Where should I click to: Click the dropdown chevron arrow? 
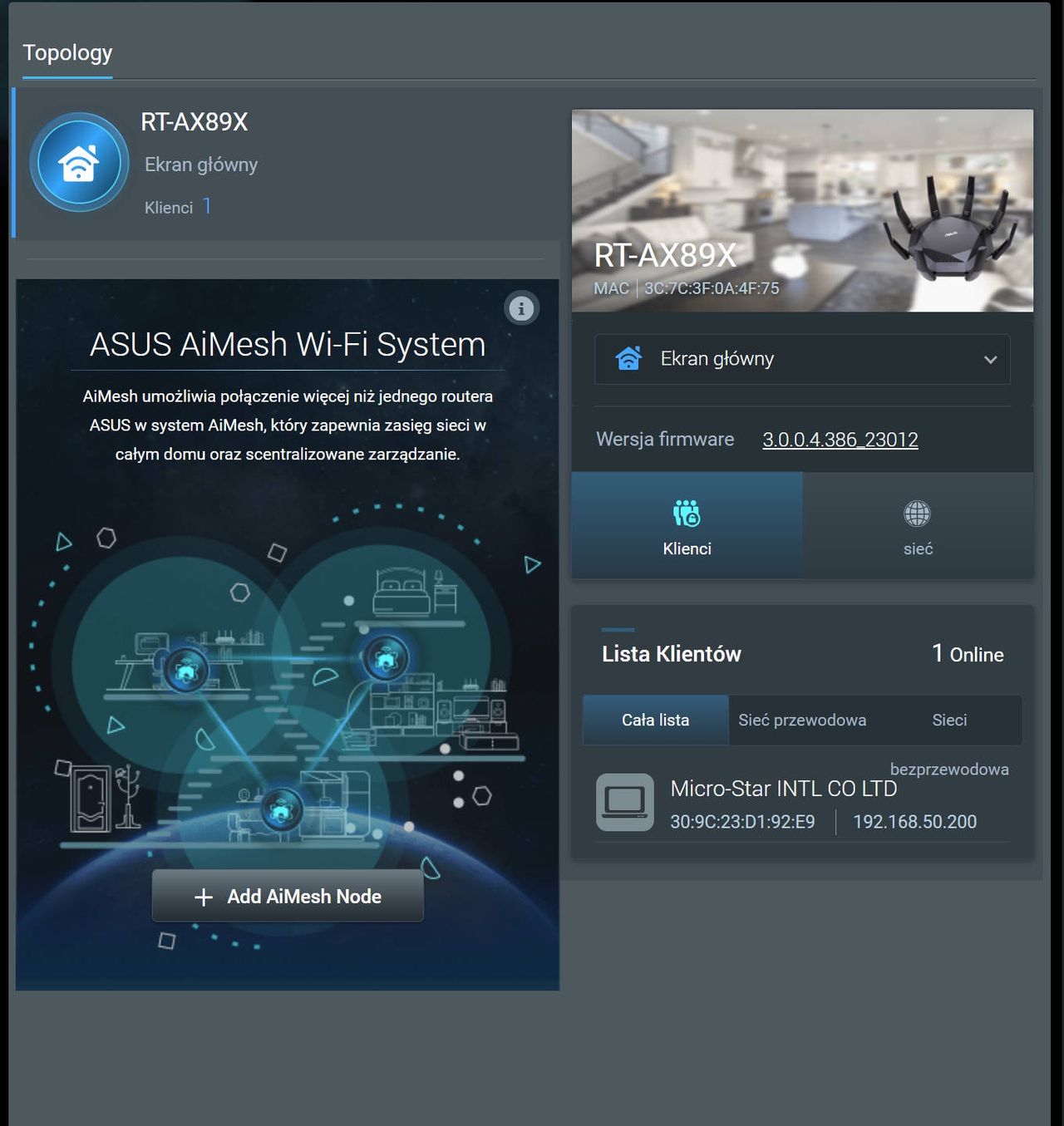pos(990,360)
